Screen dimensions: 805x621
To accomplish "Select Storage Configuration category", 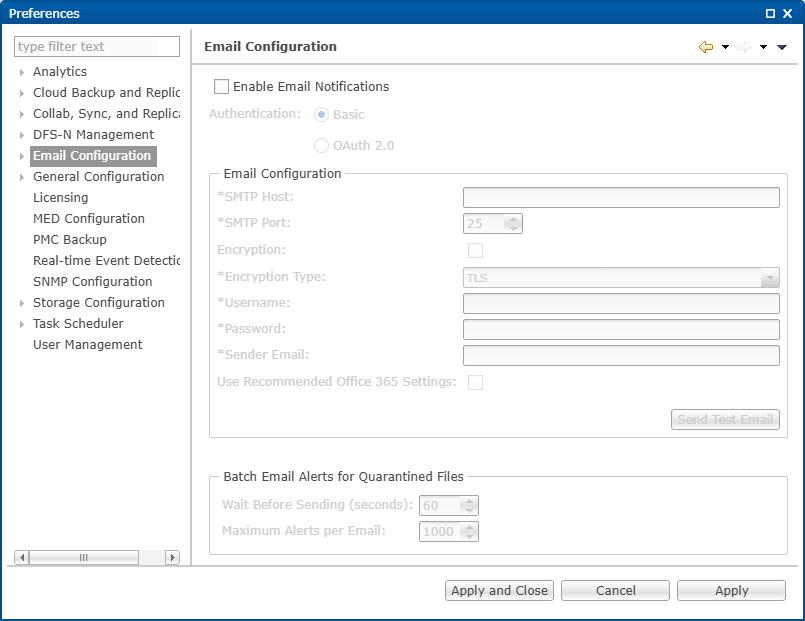I will pyautogui.click(x=99, y=303).
